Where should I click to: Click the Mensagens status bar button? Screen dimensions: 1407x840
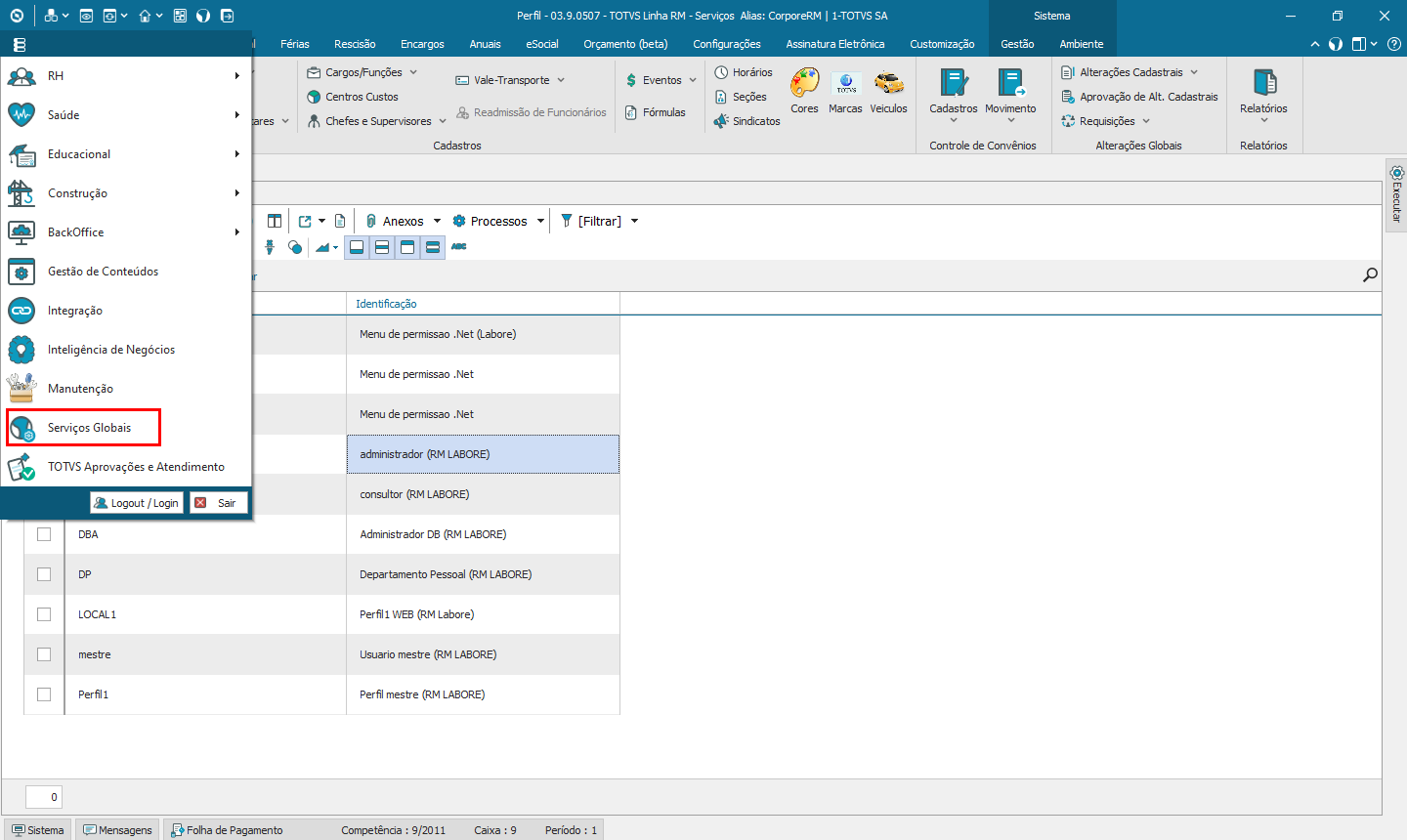[x=117, y=830]
